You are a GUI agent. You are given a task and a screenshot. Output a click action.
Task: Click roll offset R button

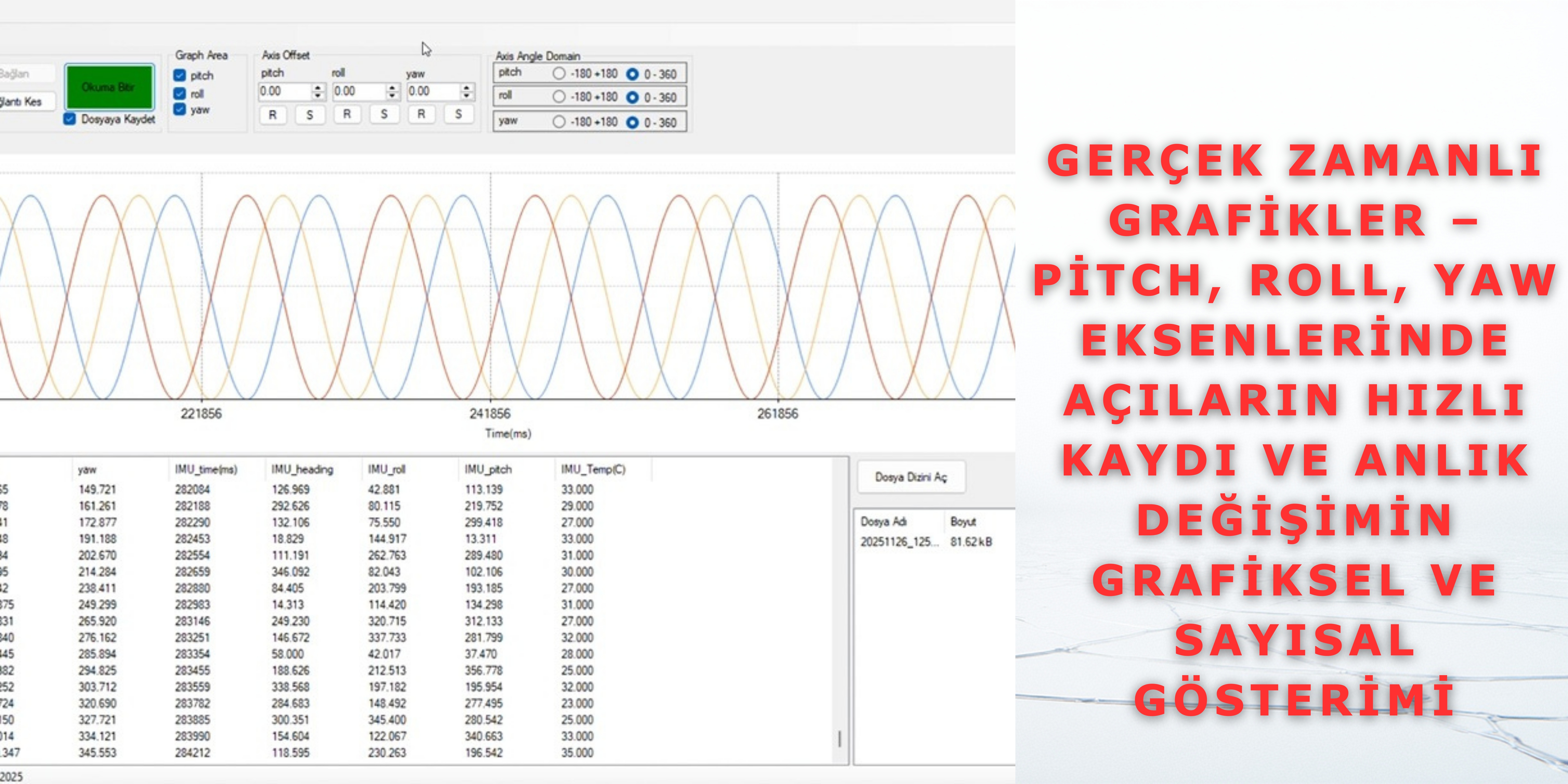346,114
